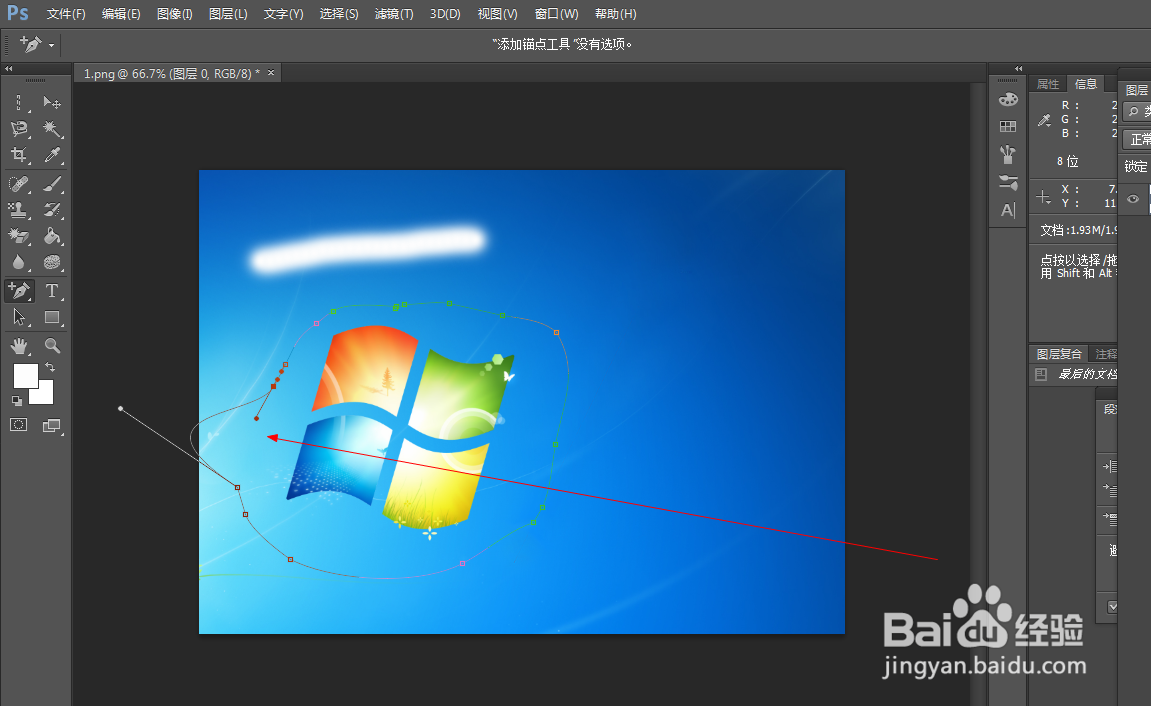The height and width of the screenshot is (706, 1151).
Task: Switch to the 属性 panel tab
Action: (1047, 84)
